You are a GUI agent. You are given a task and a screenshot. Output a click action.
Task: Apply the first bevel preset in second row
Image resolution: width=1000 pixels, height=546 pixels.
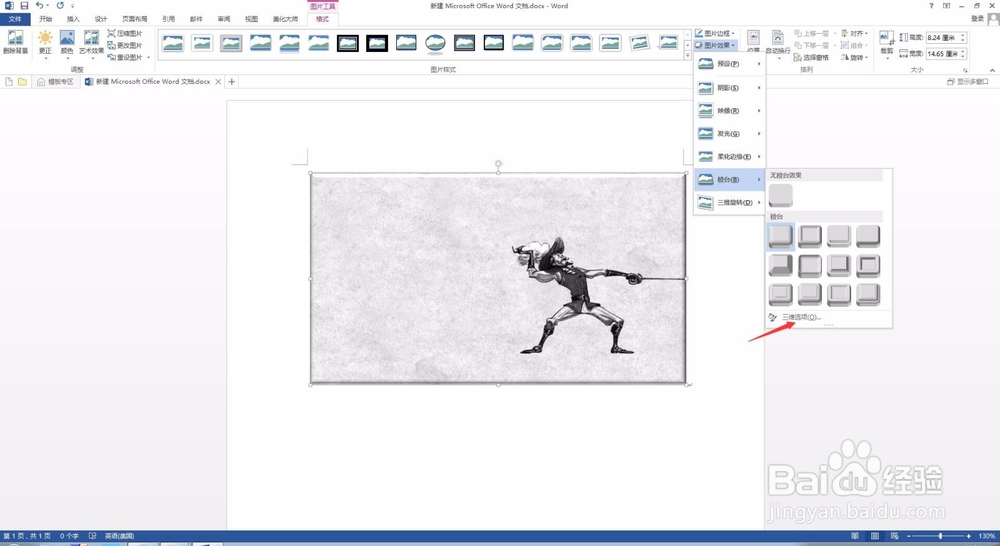pyautogui.click(x=781, y=265)
